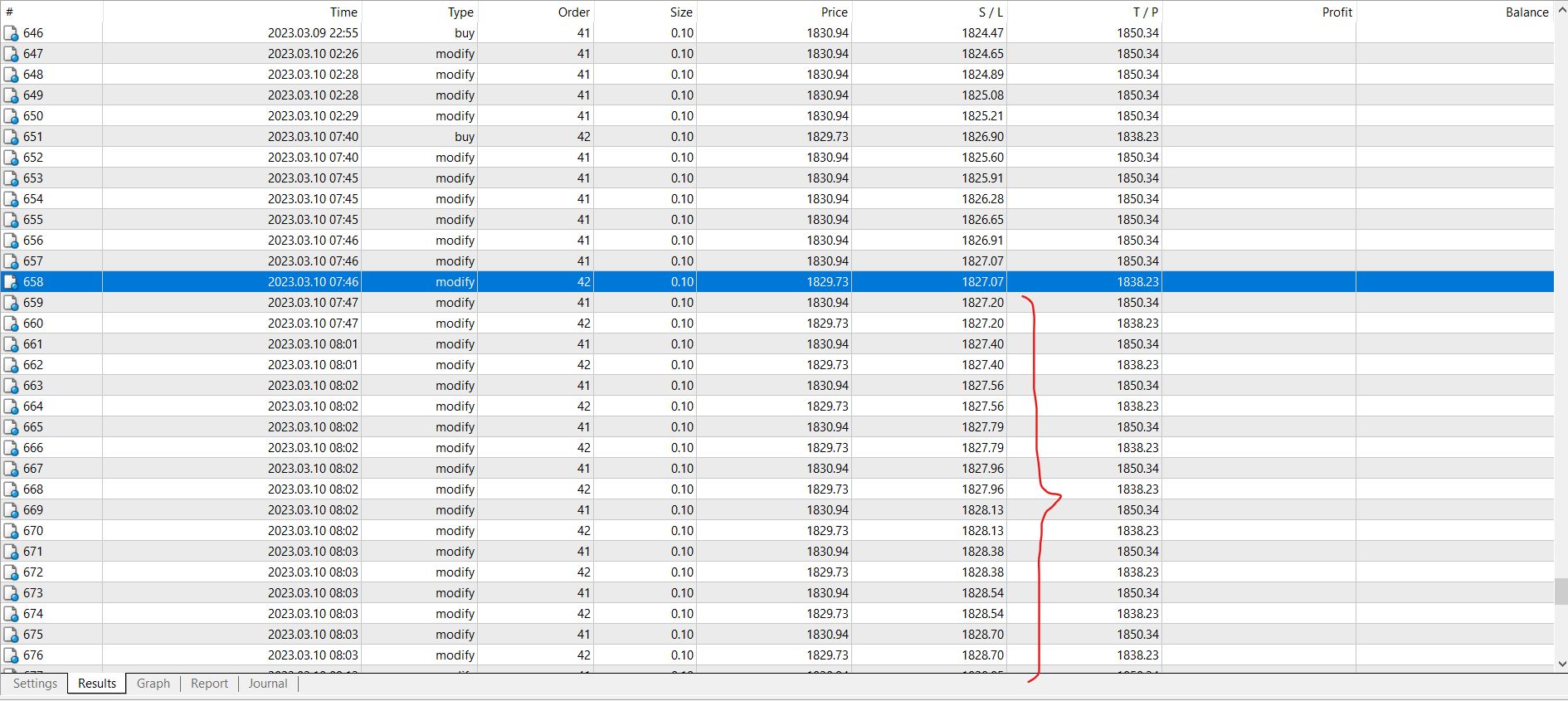Click the document icon for row 671
The image size is (1568, 701).
click(11, 552)
